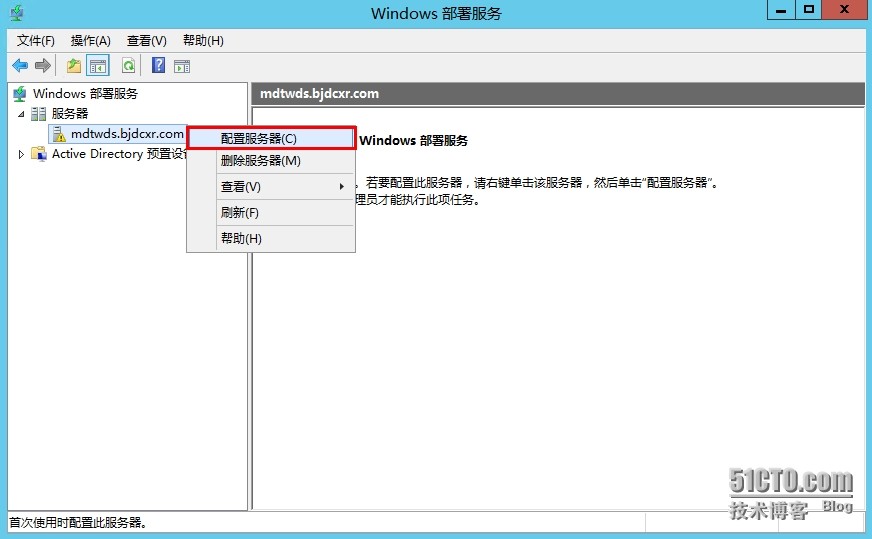The width and height of the screenshot is (872, 539).
Task: Expand the Active Directory 预置设备 node
Action: pyautogui.click(x=21, y=154)
